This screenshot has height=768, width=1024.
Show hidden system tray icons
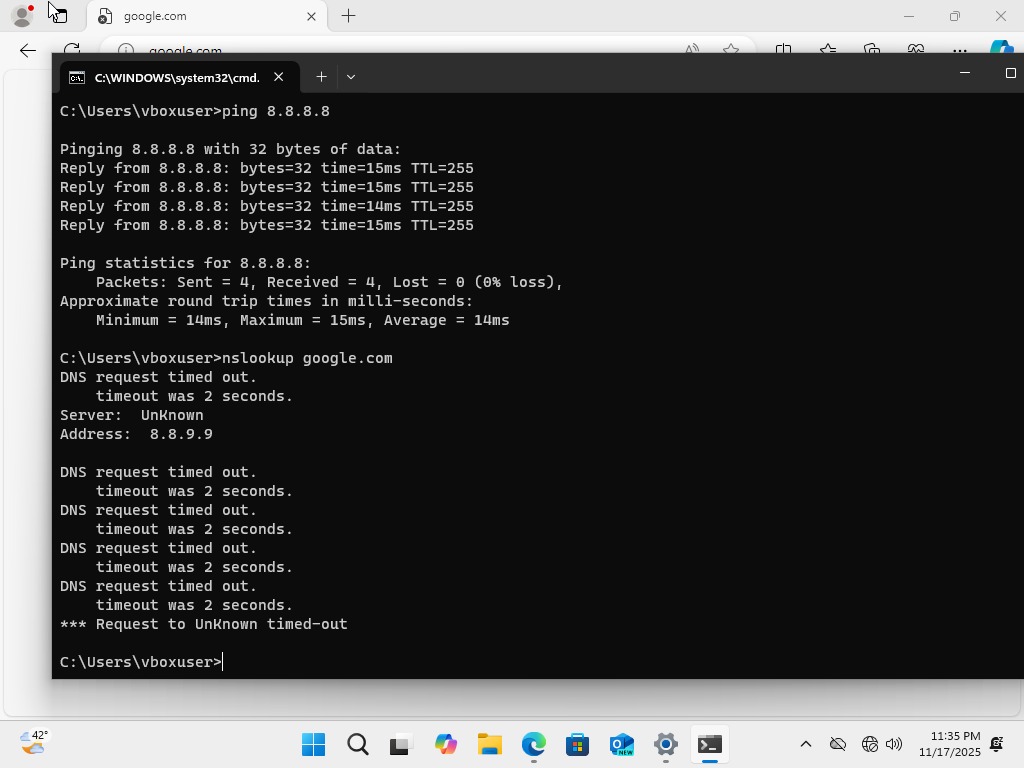point(806,744)
